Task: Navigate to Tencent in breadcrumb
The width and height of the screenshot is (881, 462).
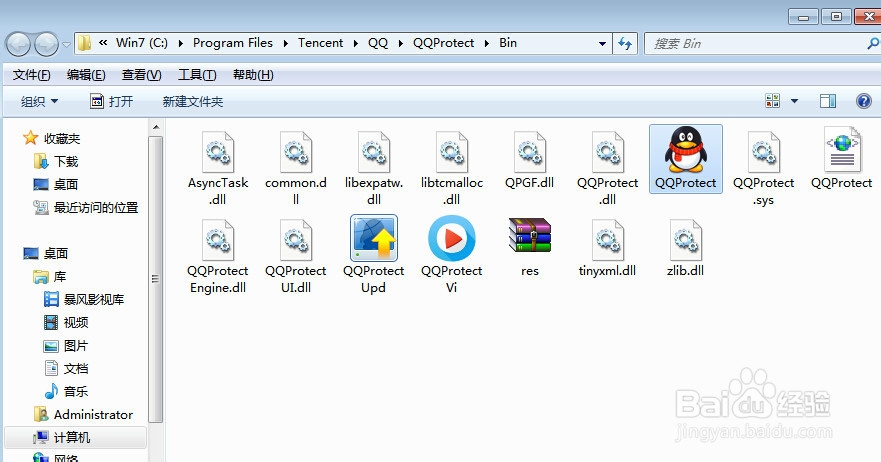Action: pyautogui.click(x=320, y=43)
